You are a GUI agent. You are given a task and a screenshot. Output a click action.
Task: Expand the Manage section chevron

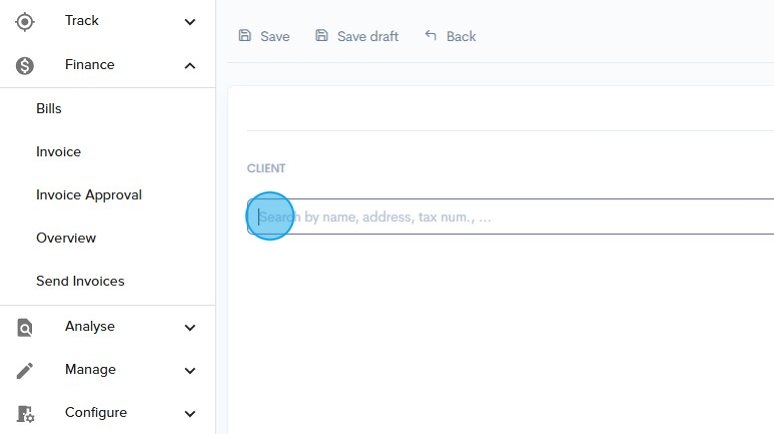(190, 370)
